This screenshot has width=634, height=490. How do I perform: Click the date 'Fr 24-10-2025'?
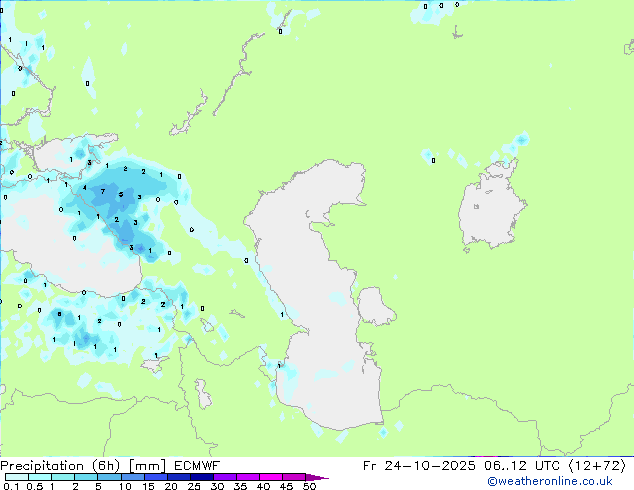coord(419,466)
